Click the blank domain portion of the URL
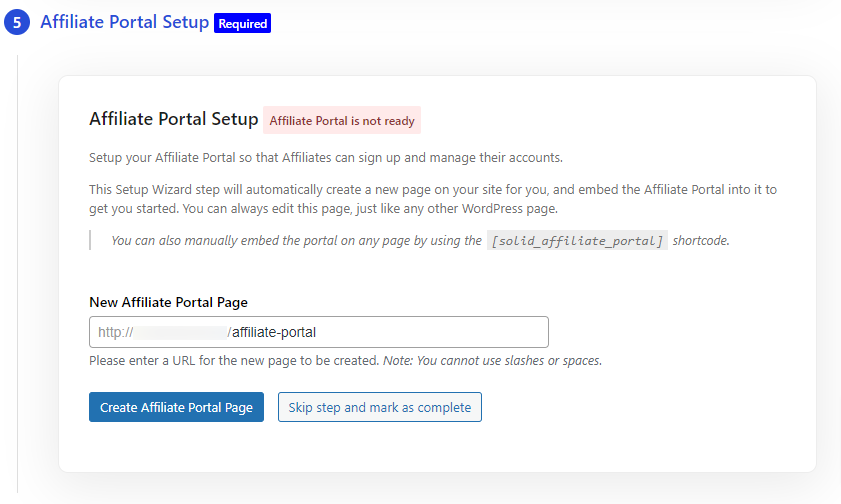 (x=180, y=332)
